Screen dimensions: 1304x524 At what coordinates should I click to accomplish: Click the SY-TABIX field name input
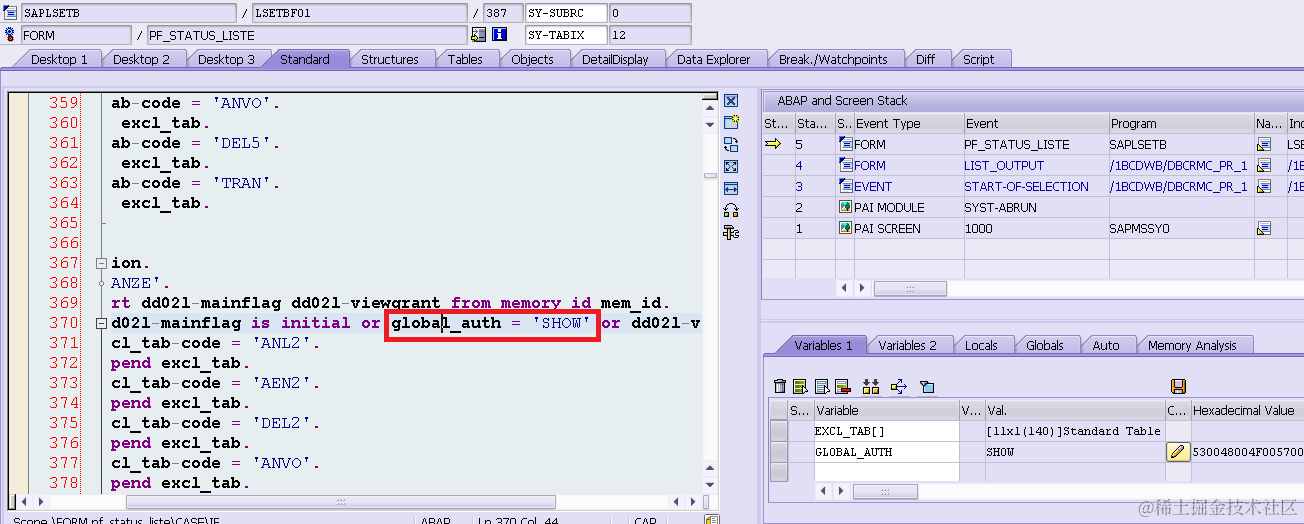566,35
